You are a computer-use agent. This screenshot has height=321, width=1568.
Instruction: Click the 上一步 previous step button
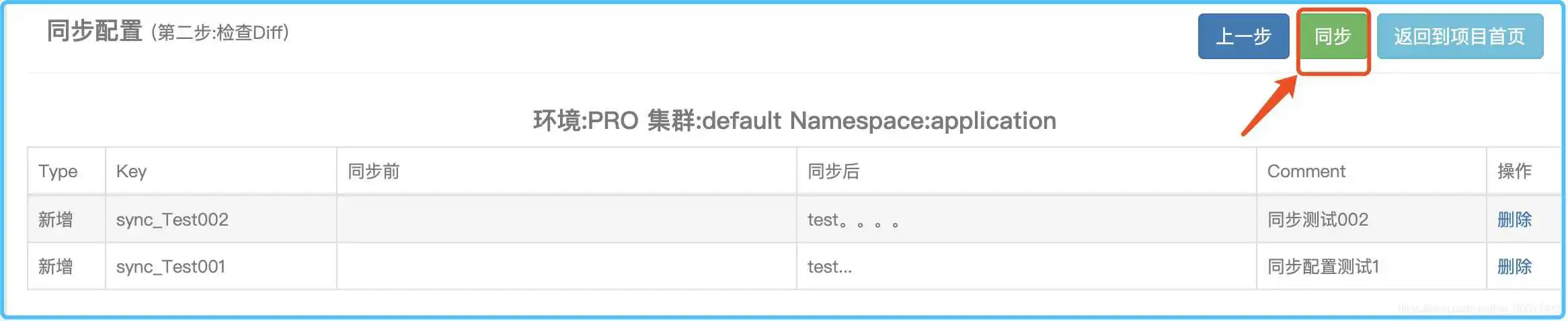tap(1243, 36)
